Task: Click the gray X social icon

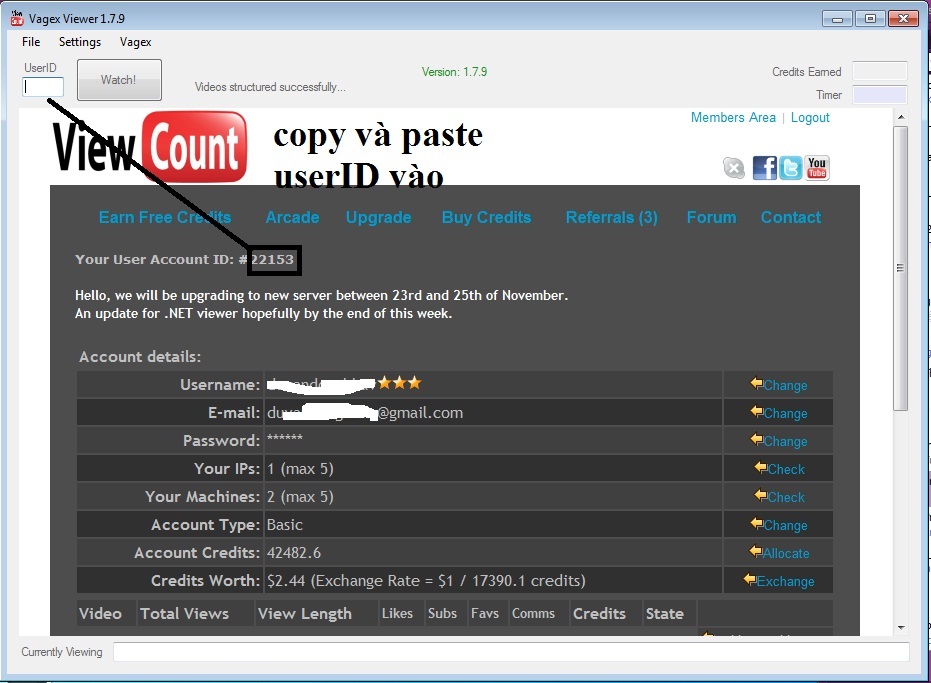Action: (x=734, y=168)
